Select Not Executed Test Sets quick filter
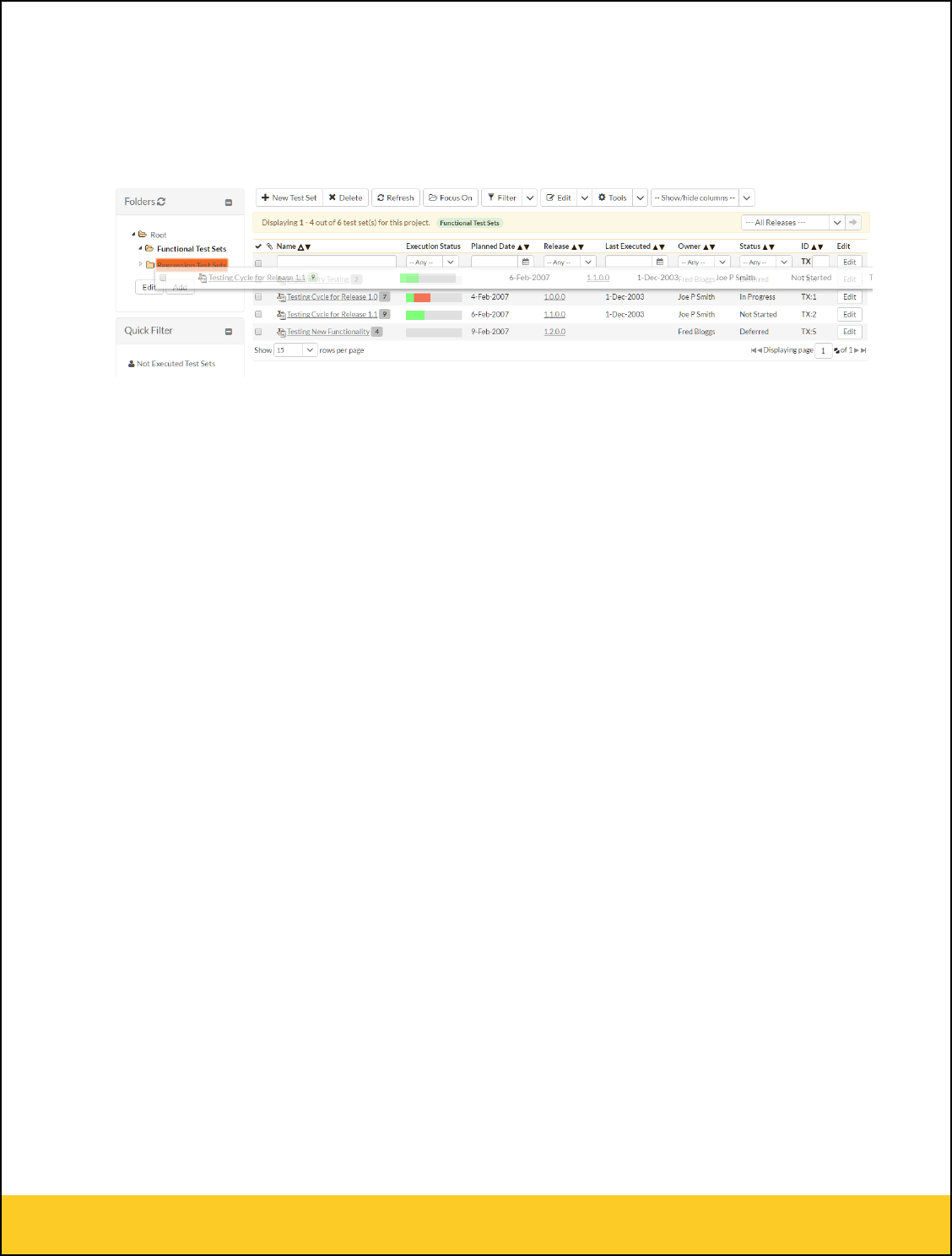This screenshot has height=1256, width=952. 176,364
